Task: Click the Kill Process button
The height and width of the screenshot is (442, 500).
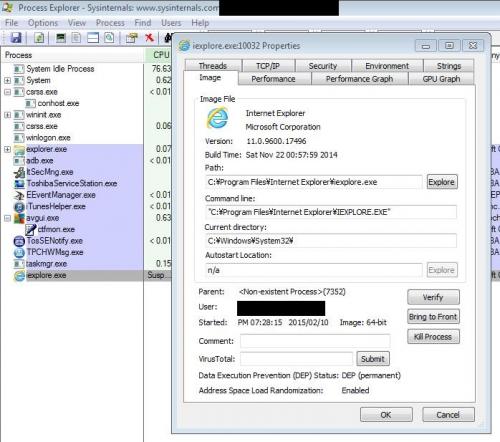Action: click(x=433, y=337)
